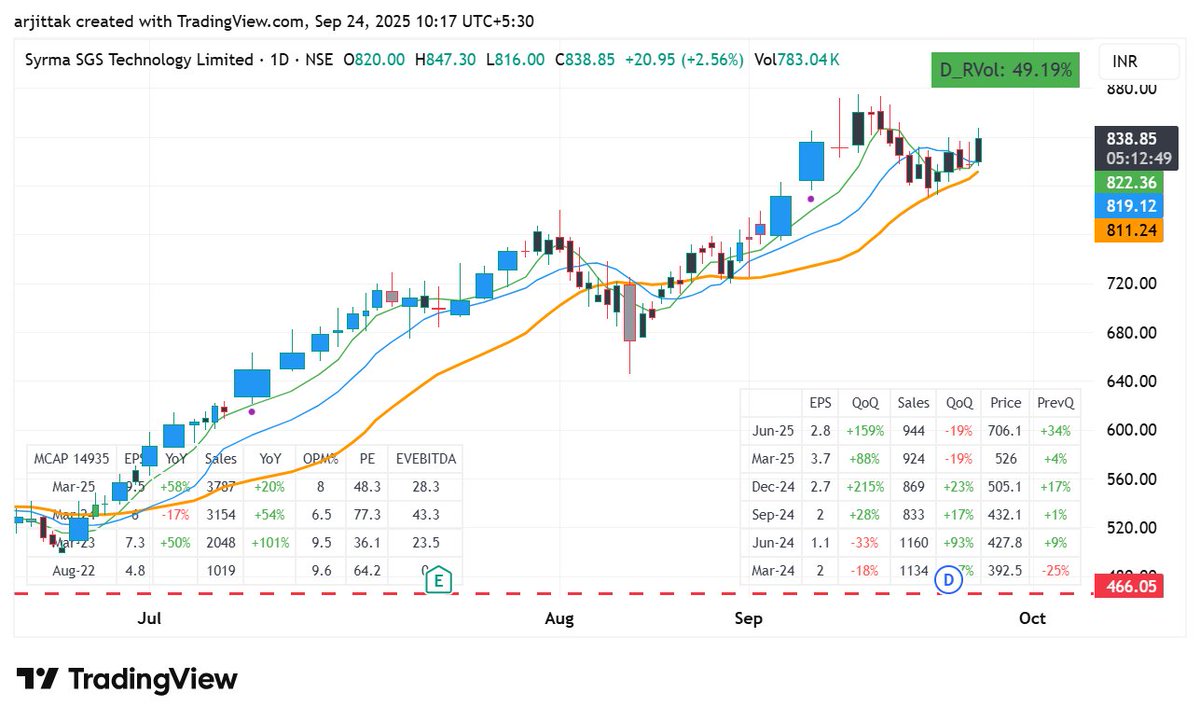Click the +159% EPS QoQ value
1200x721 pixels.
coord(863,431)
